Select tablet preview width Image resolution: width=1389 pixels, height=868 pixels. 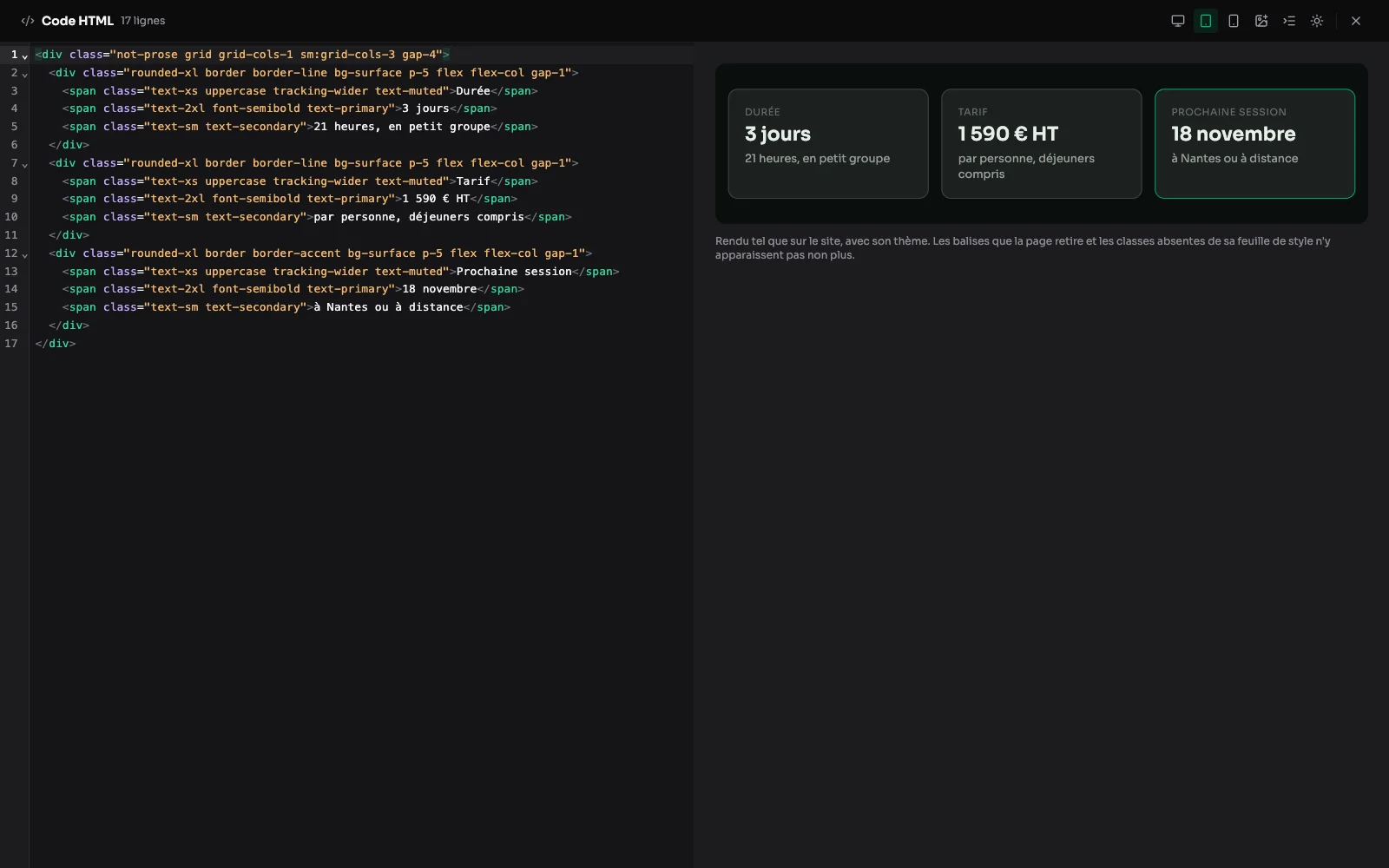[x=1206, y=21]
